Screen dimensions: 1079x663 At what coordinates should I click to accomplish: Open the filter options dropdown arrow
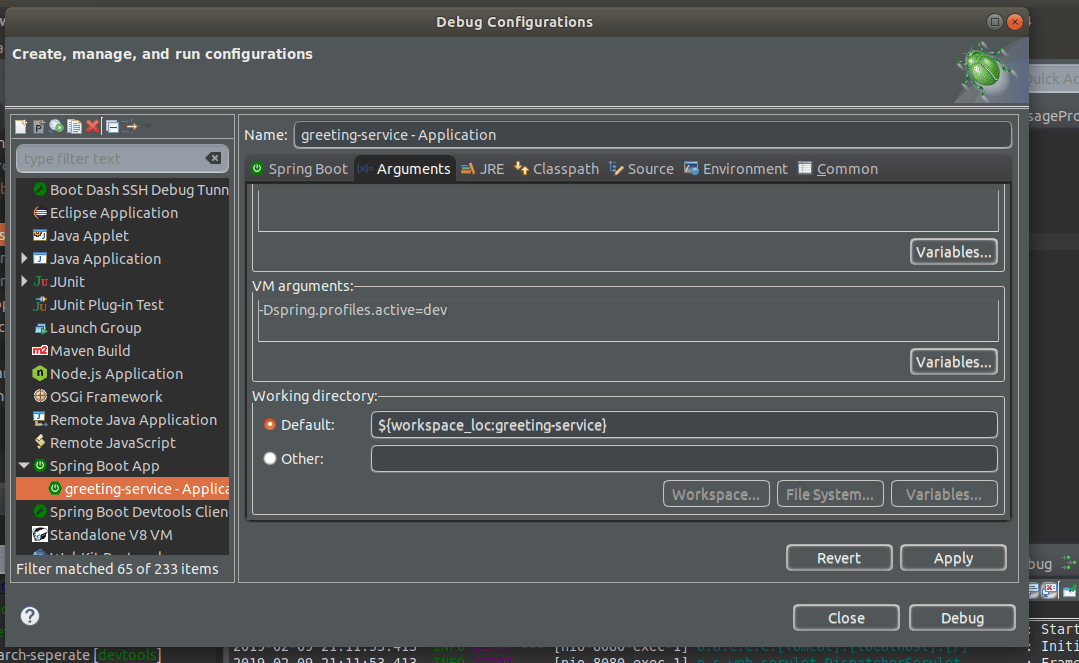147,126
